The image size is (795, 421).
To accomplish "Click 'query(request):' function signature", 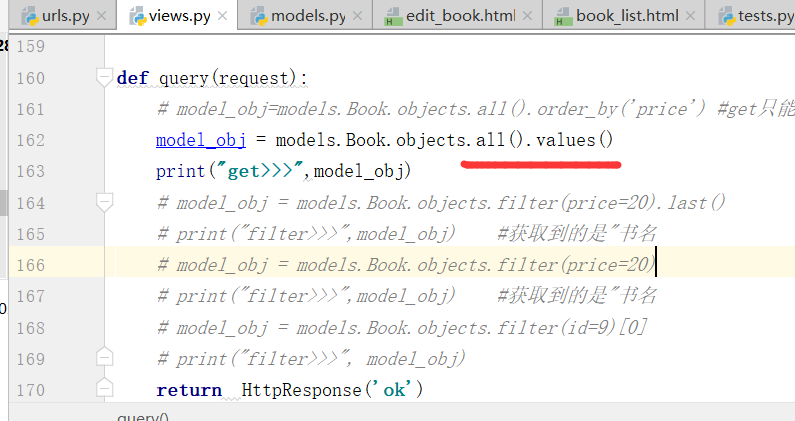I will tap(233, 78).
